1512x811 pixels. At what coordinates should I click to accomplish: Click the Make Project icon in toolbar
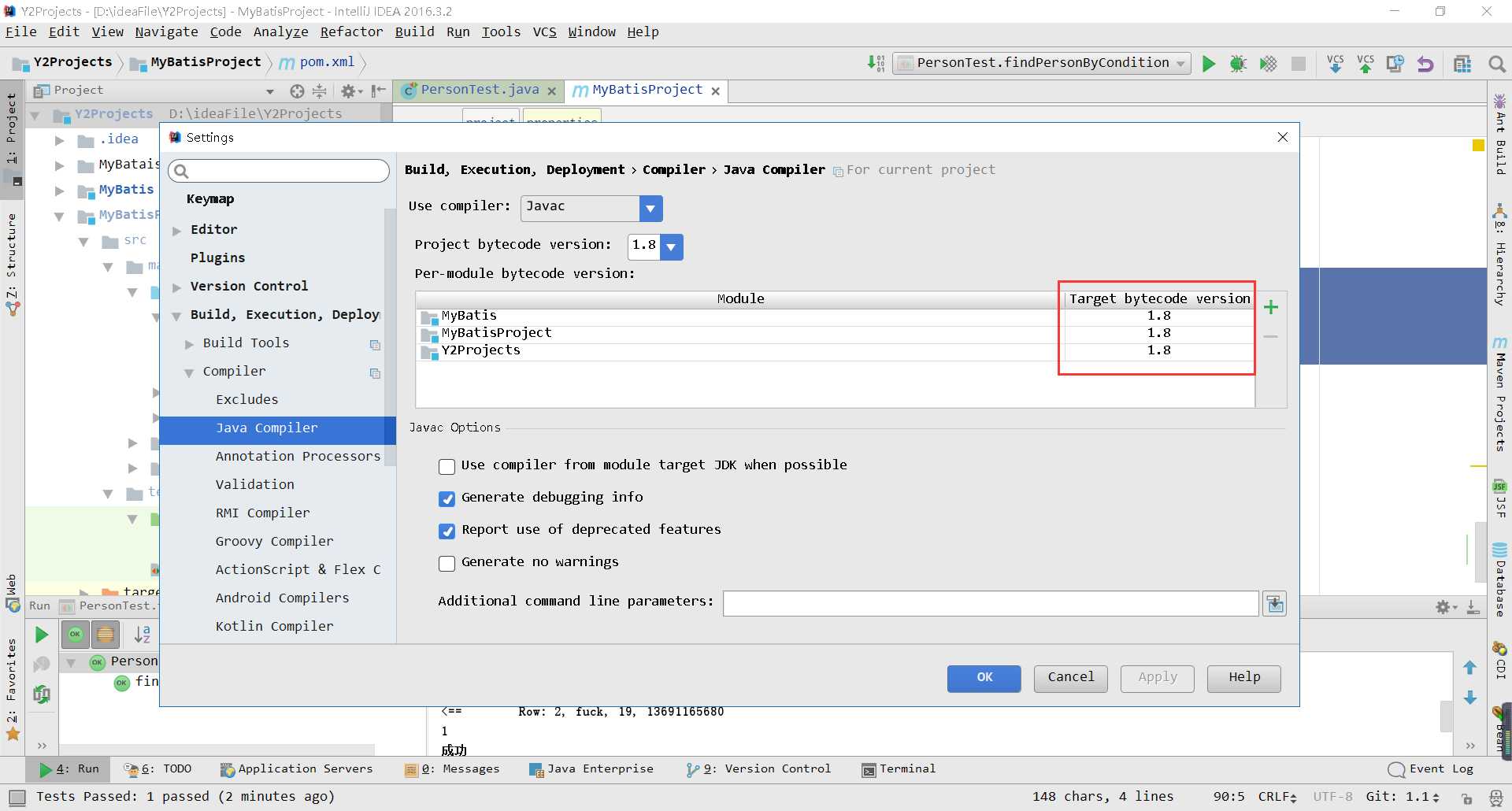coord(876,63)
